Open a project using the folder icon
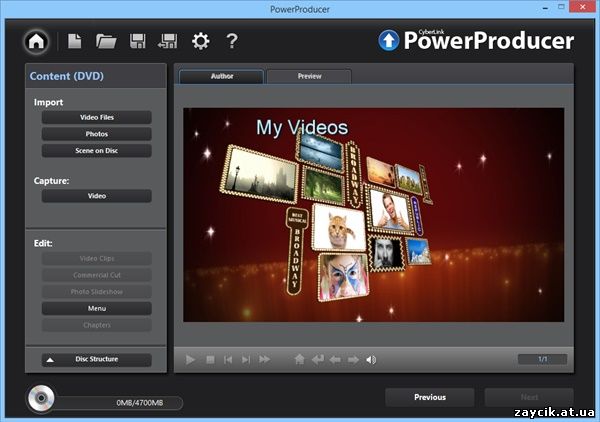The image size is (600, 422). [106, 41]
